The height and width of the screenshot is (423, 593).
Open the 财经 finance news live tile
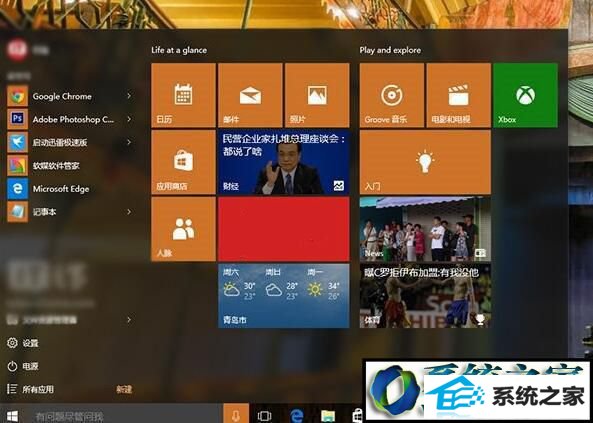tap(284, 162)
